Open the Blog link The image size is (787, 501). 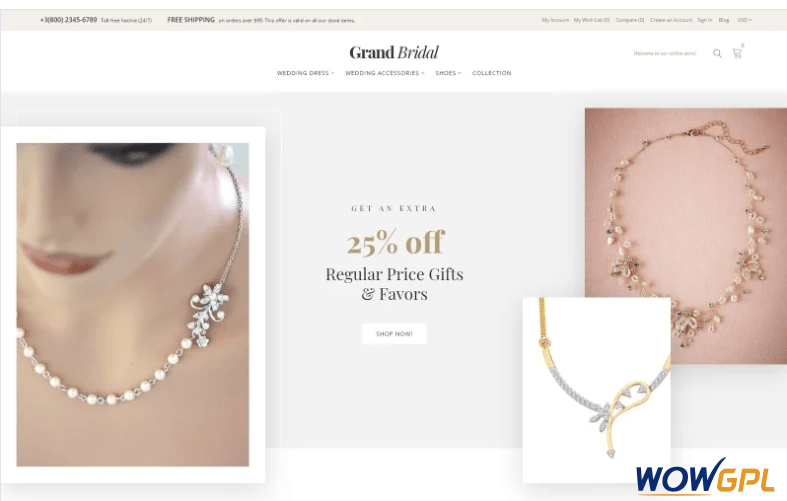tap(724, 20)
